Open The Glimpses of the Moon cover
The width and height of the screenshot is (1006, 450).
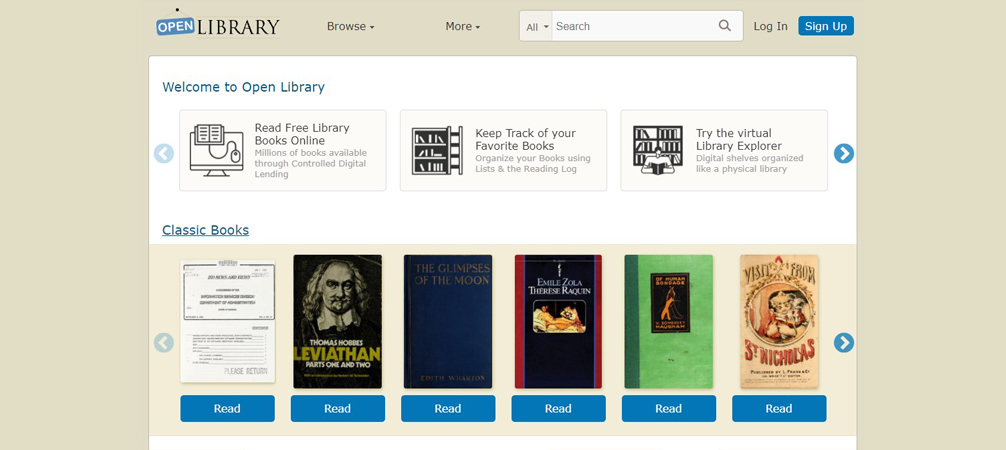(448, 322)
